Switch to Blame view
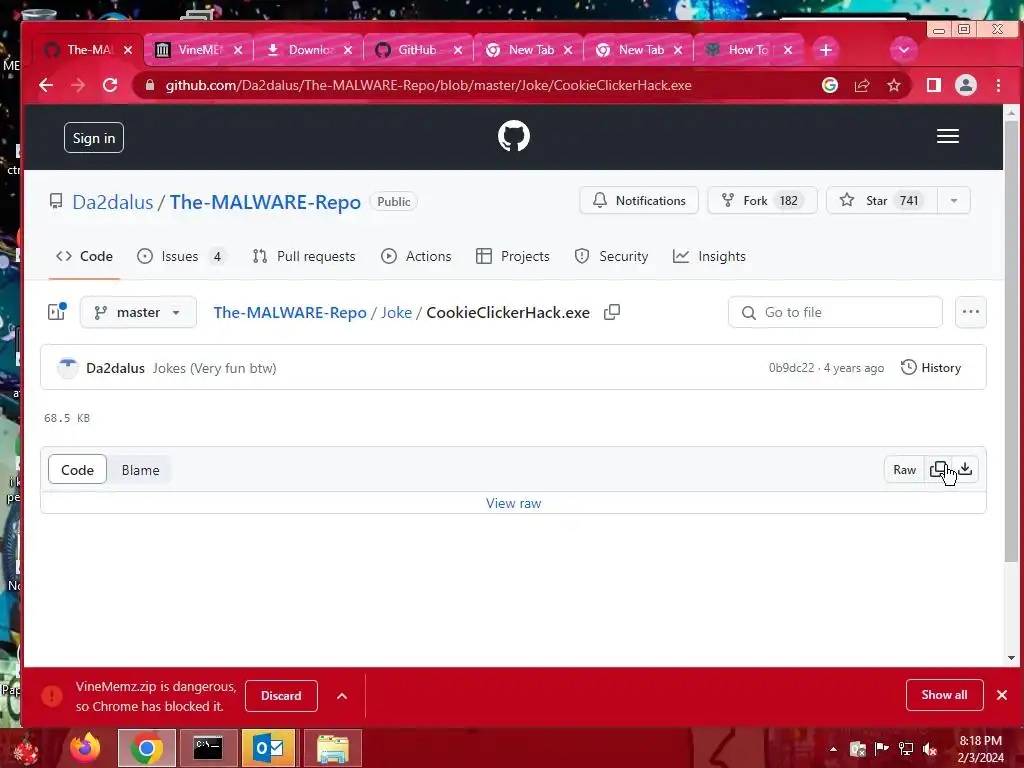This screenshot has width=1024, height=768. tap(140, 470)
